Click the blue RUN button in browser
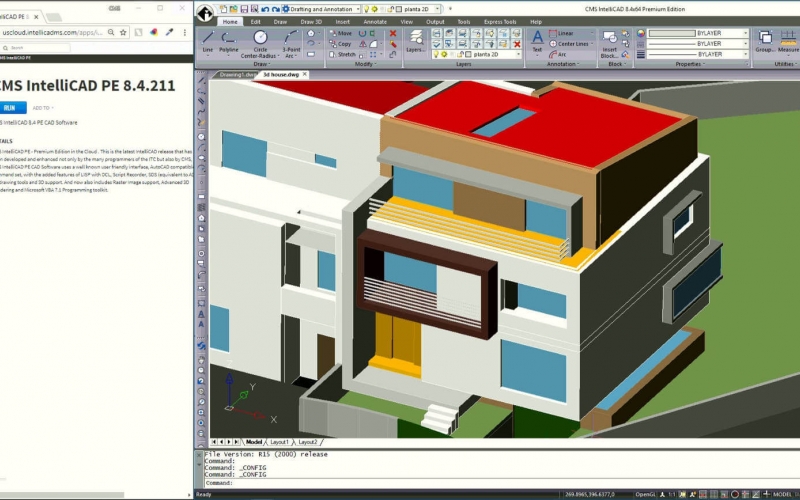Viewport: 800px width, 500px height. [11, 108]
